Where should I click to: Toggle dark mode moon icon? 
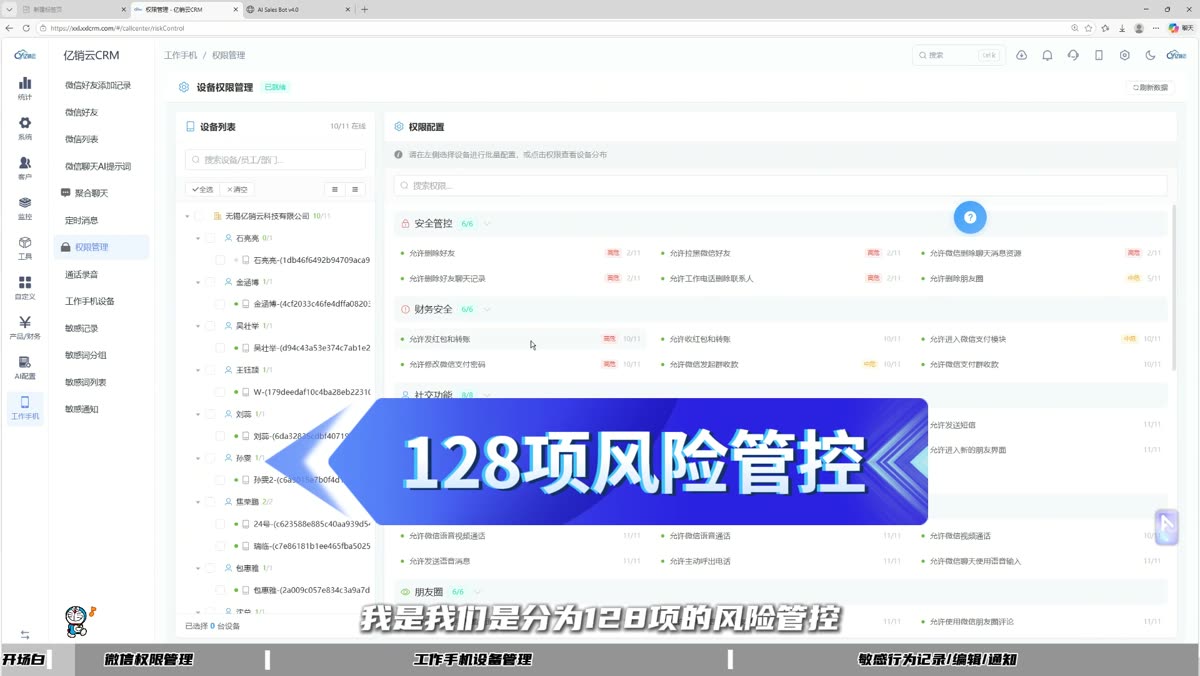[x=1151, y=55]
